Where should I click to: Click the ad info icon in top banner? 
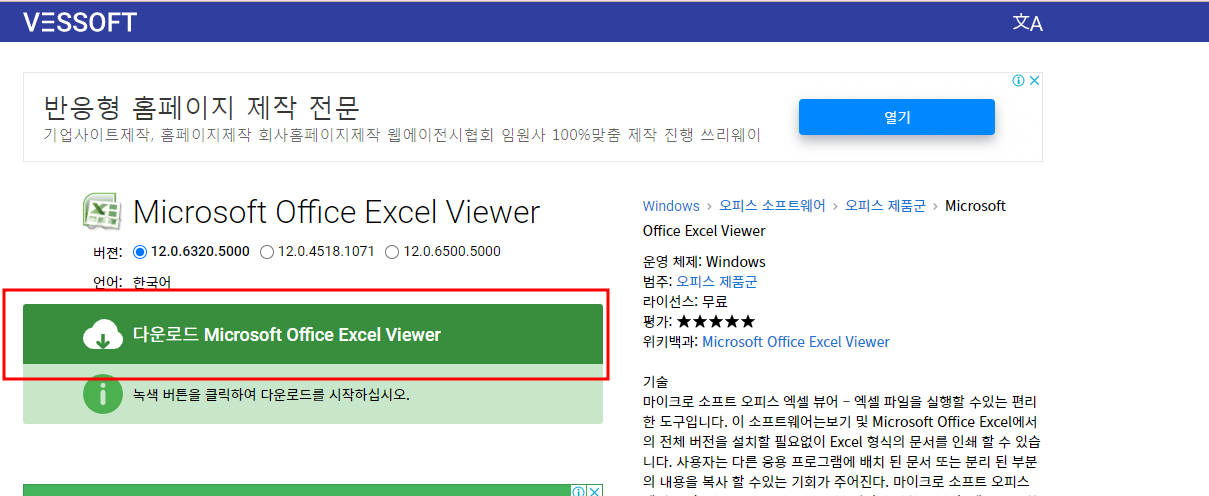1018,81
